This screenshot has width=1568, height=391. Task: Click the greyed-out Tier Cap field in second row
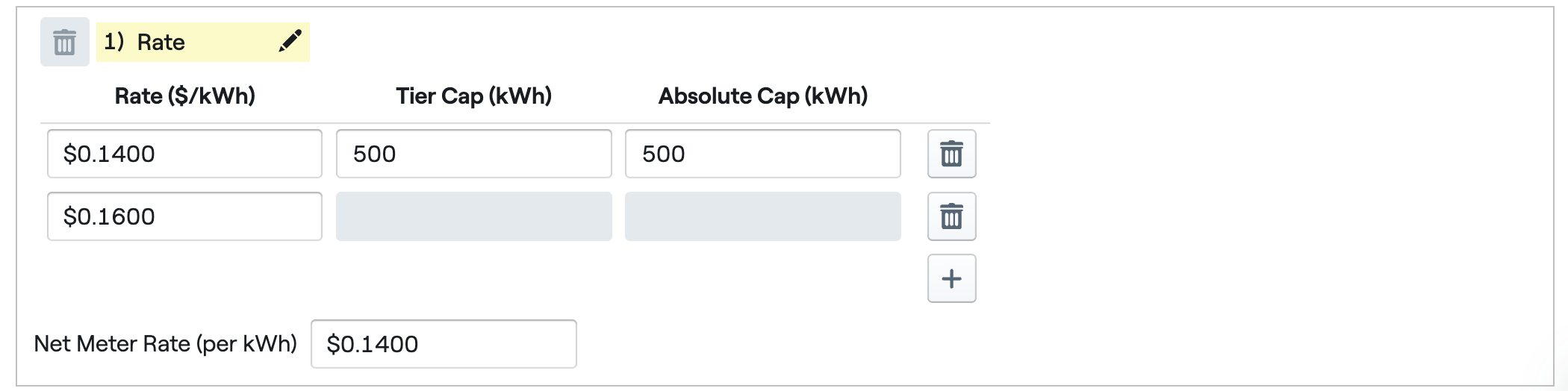click(x=473, y=216)
